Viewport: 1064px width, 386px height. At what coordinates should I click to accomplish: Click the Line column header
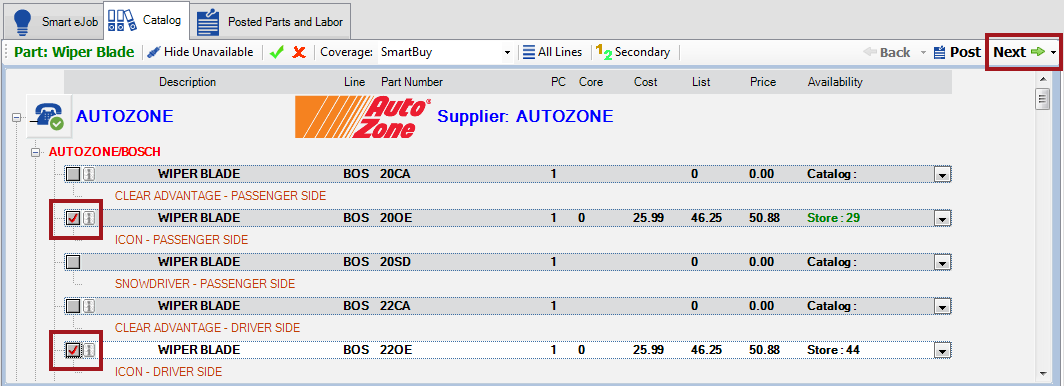tap(354, 82)
